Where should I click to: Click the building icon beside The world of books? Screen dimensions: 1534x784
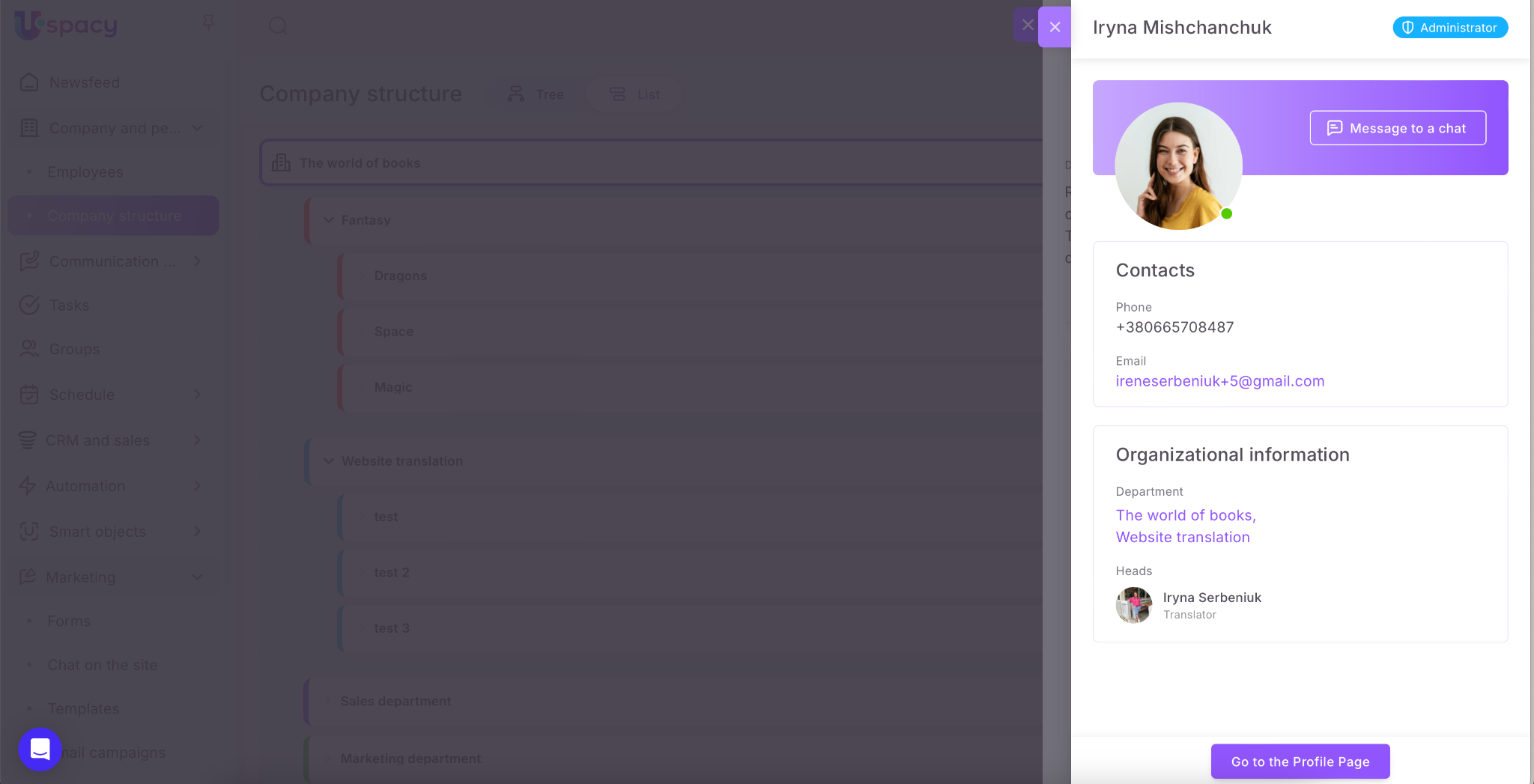[282, 162]
